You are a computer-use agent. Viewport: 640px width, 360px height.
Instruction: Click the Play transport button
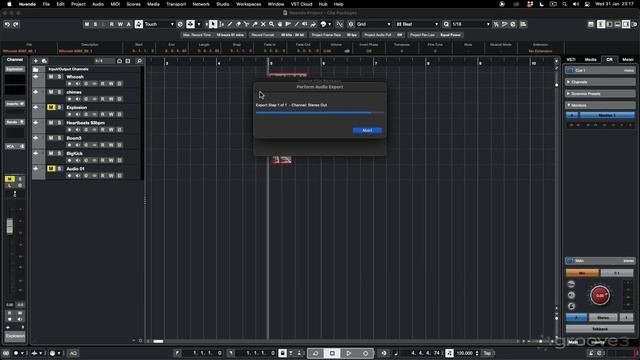pos(349,353)
